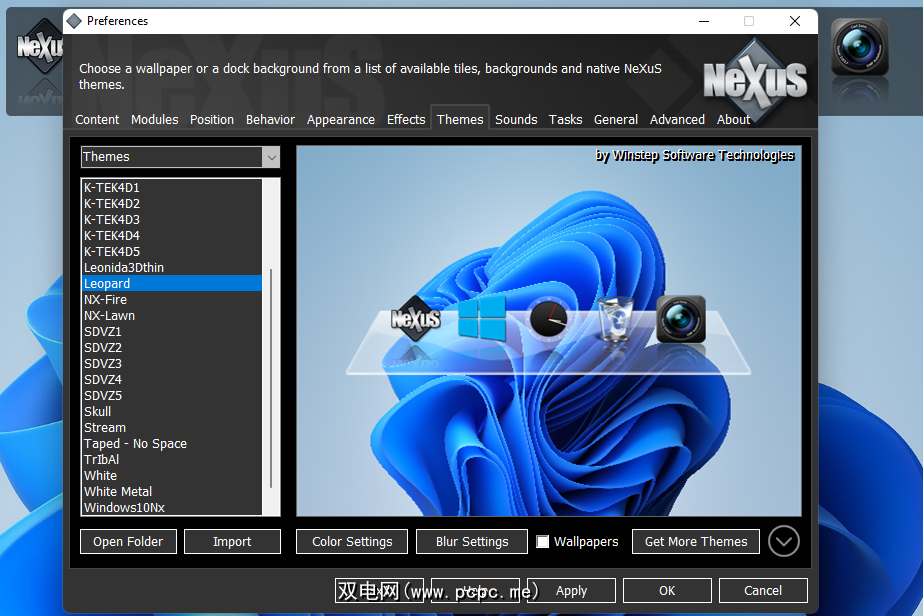923x616 pixels.
Task: Expand options with the round down-arrow button
Action: click(x=784, y=541)
